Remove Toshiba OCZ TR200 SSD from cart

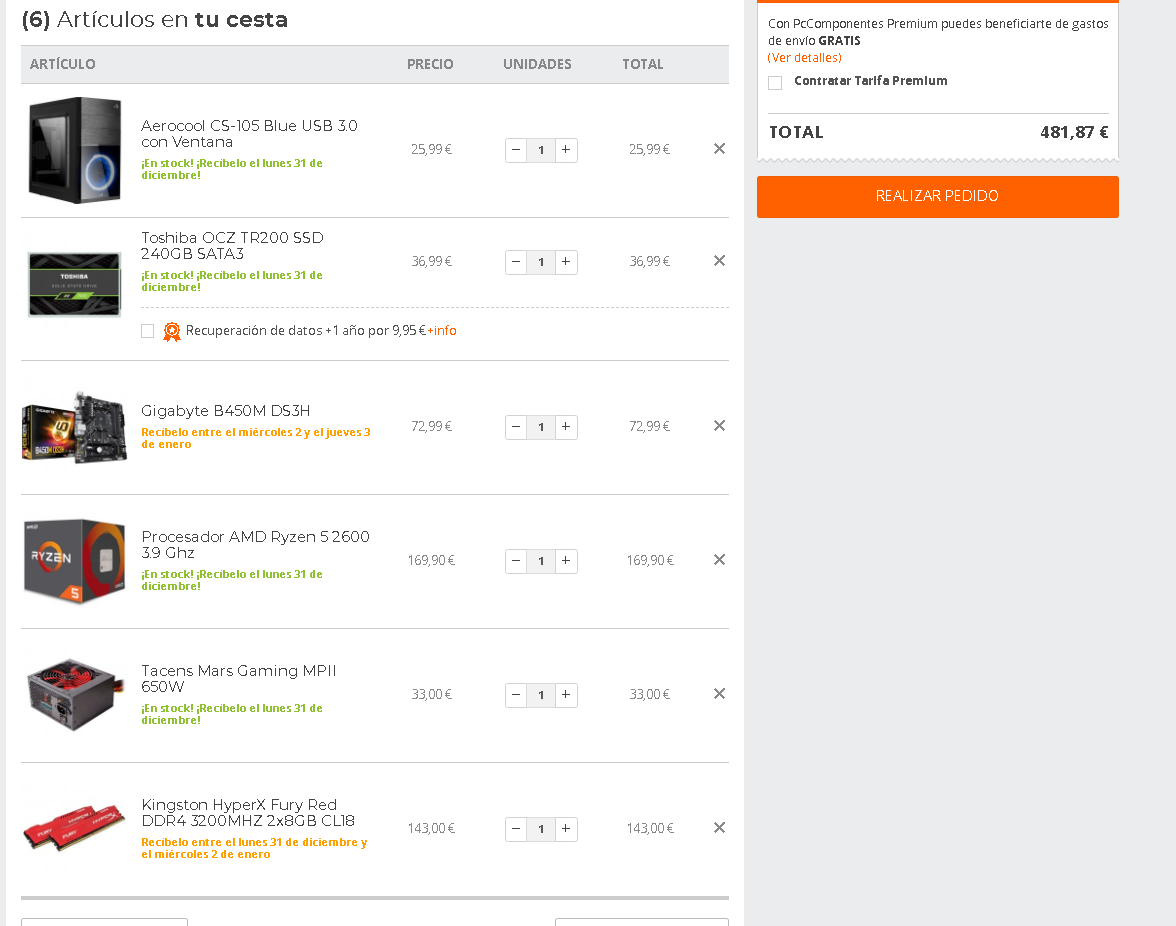point(719,260)
